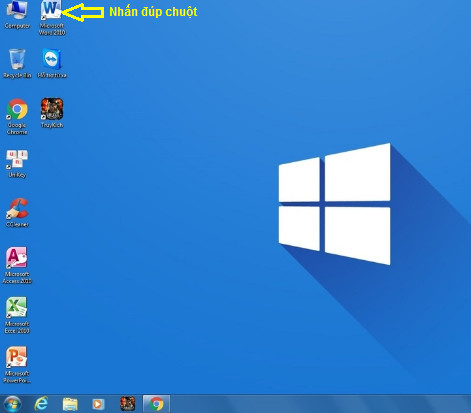This screenshot has height=413, width=471.
Task: Open the Windows Start menu orb
Action: [13, 404]
